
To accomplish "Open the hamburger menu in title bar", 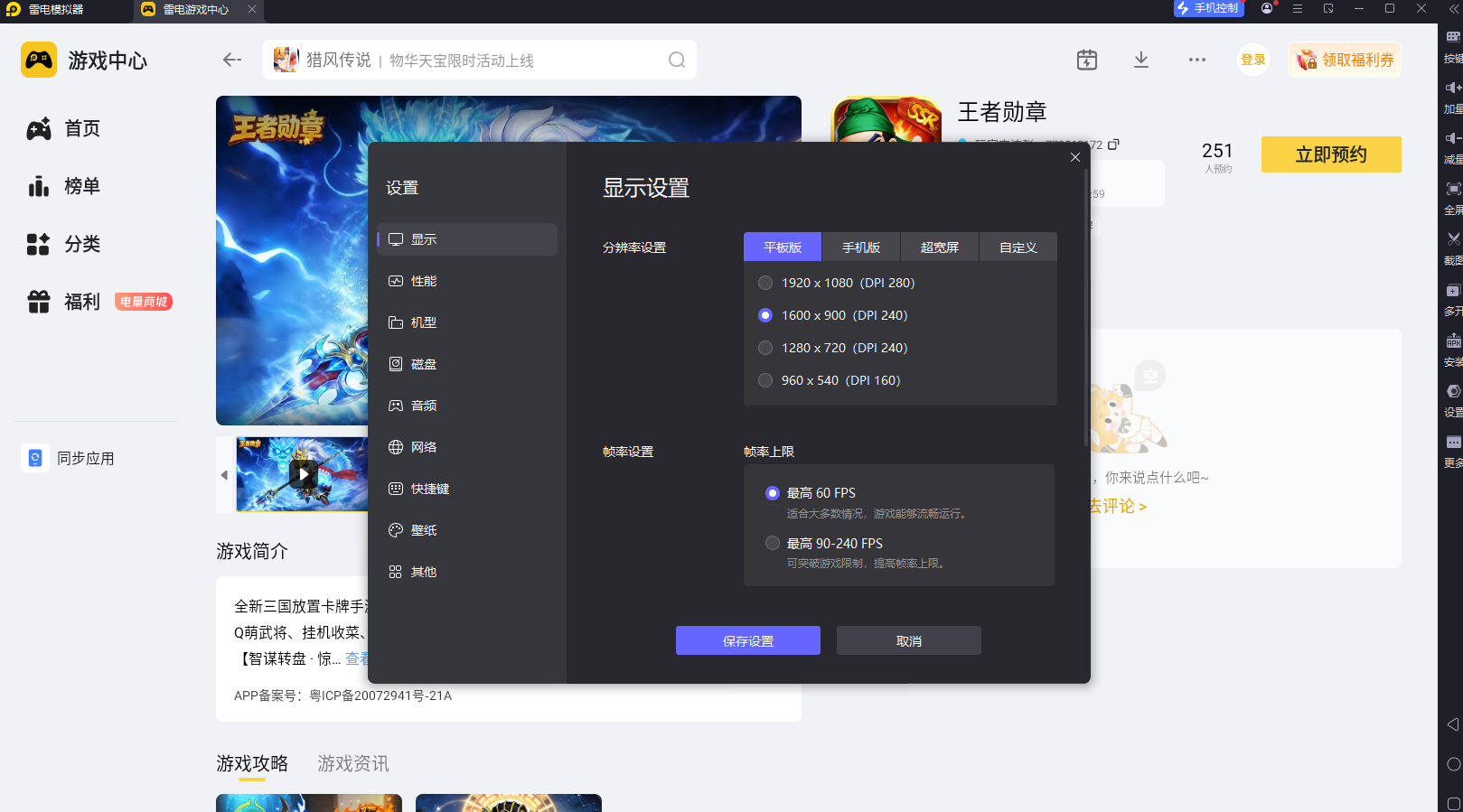I will click(1298, 9).
